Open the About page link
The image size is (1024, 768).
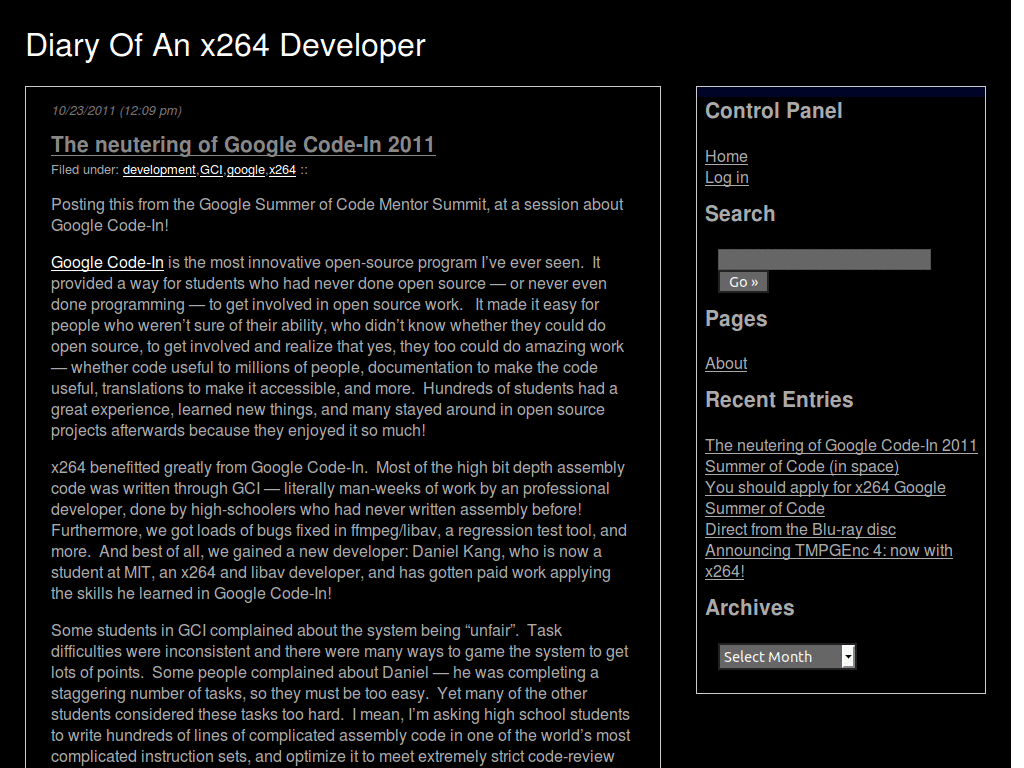click(x=726, y=364)
